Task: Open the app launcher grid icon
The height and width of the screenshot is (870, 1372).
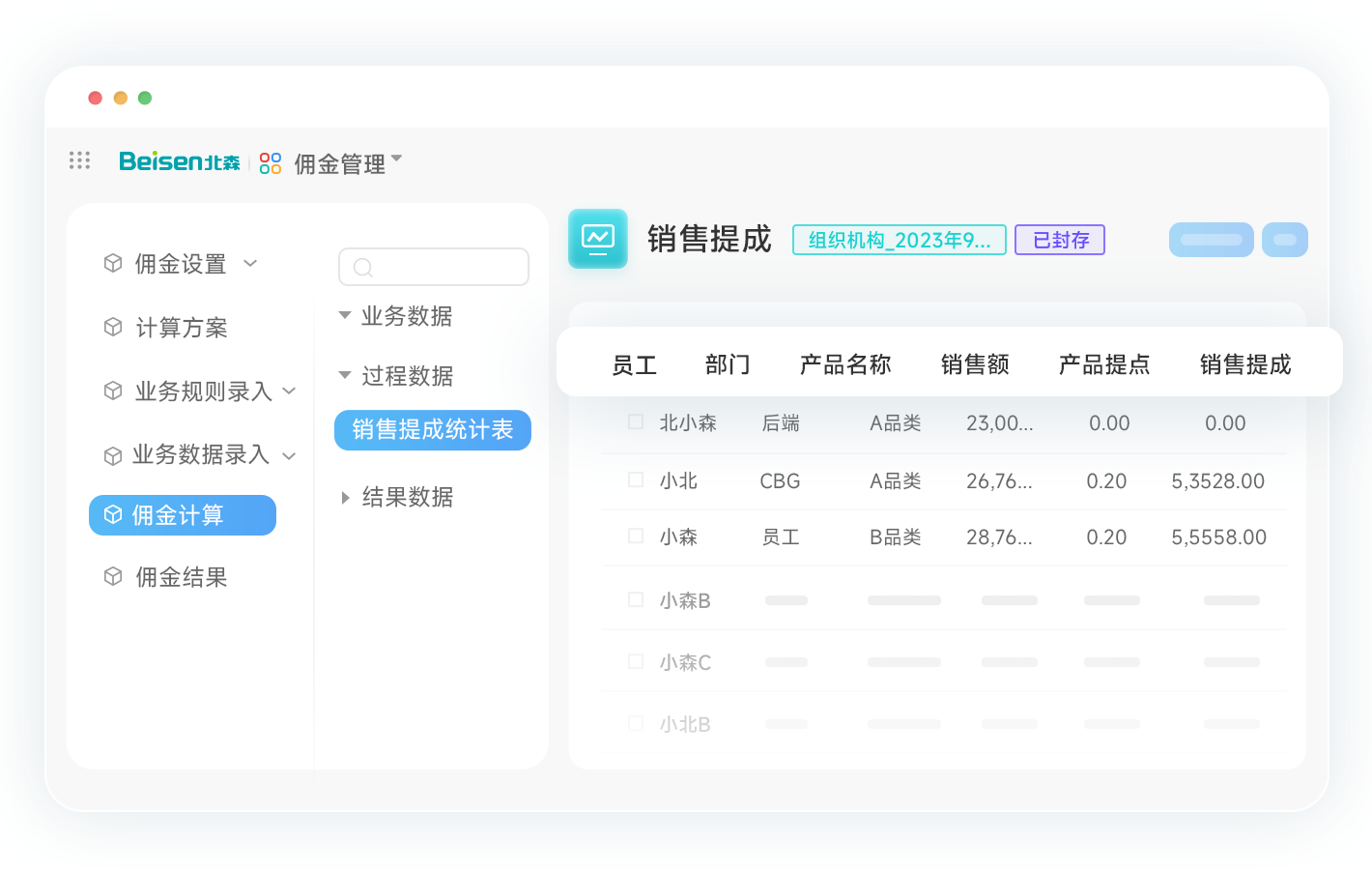Action: click(x=80, y=160)
